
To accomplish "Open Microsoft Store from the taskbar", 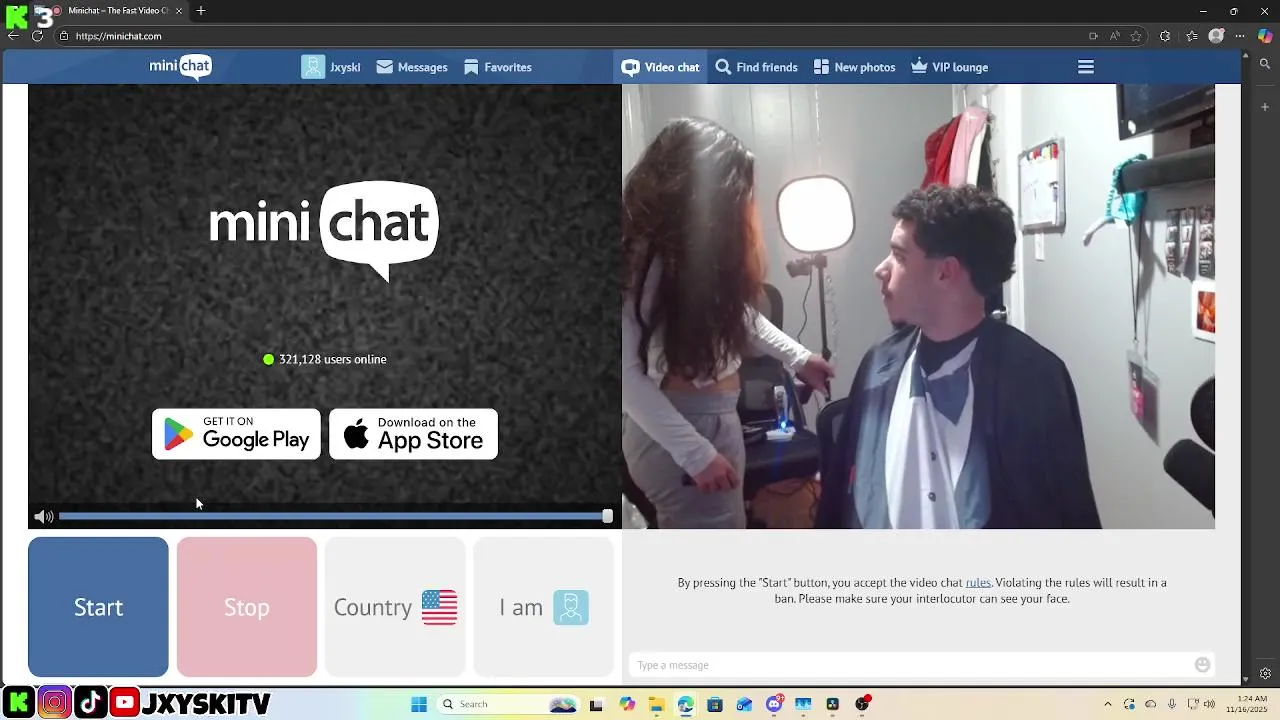I will pos(715,704).
